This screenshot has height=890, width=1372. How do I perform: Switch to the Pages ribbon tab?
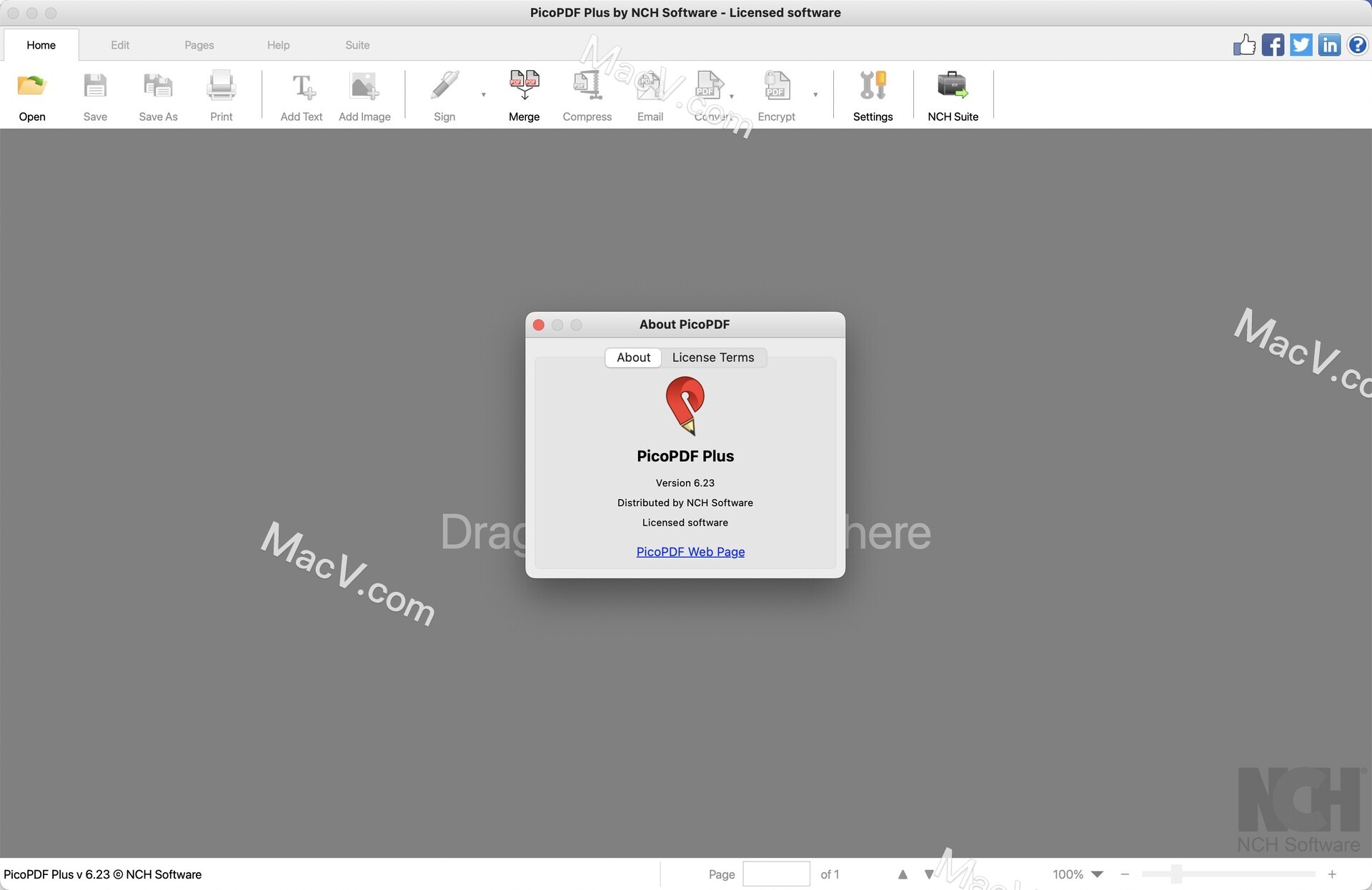click(199, 44)
